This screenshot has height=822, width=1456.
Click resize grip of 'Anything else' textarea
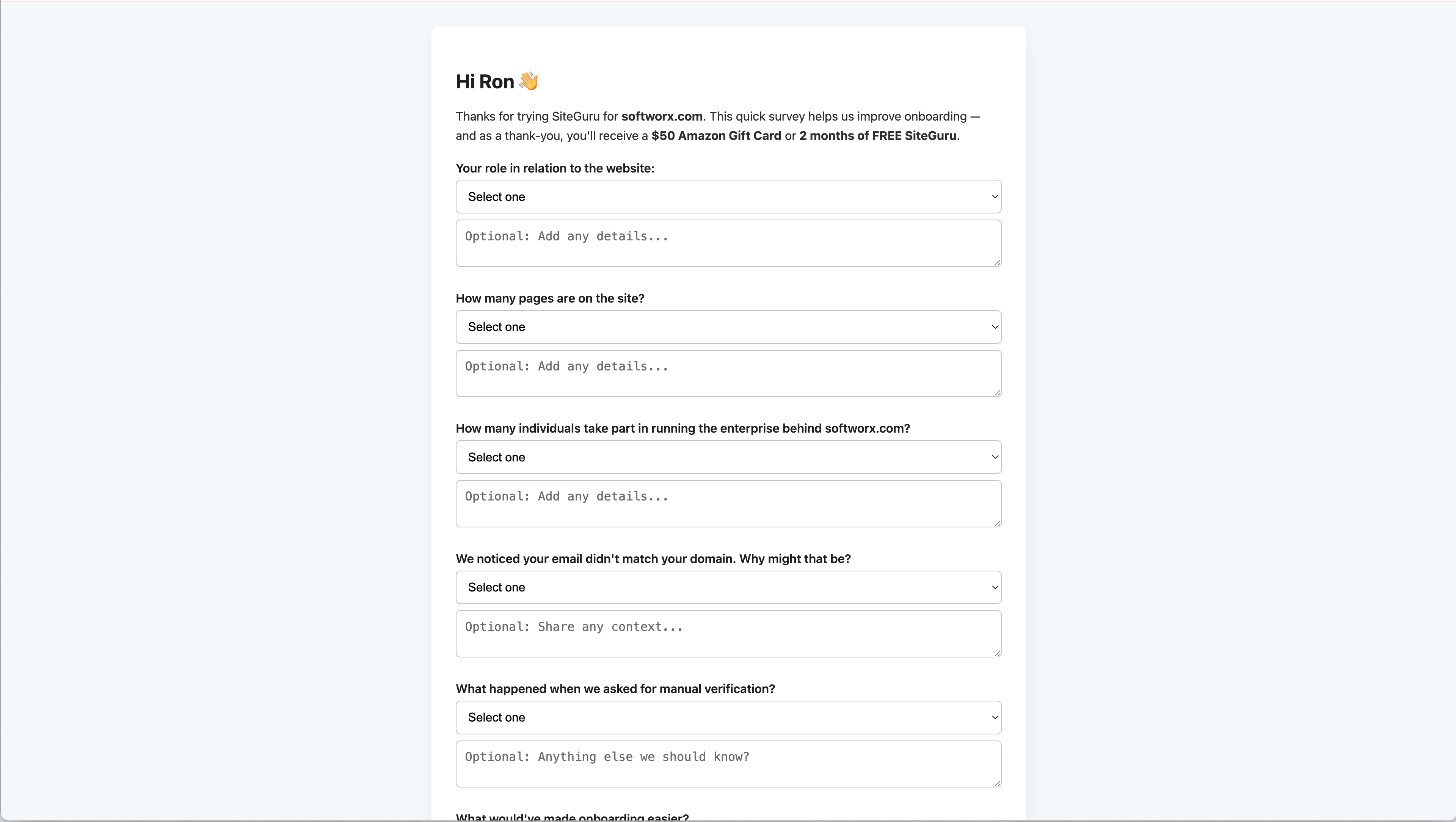coord(997,783)
